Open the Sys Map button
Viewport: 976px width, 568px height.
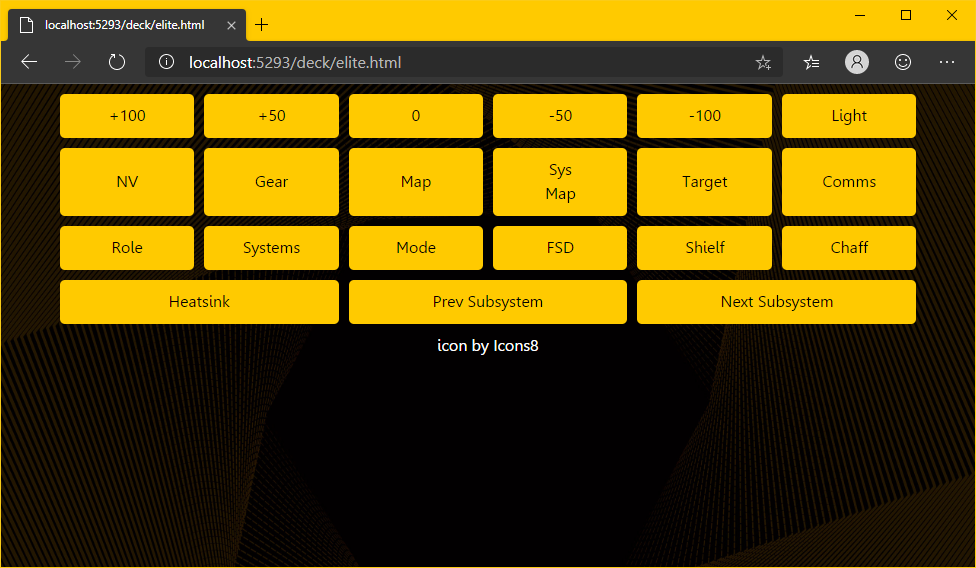pos(560,182)
